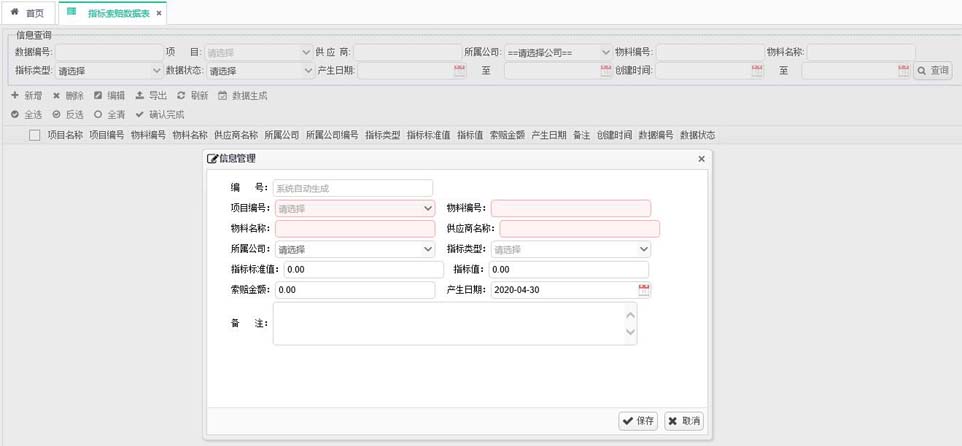Click the 备注 textarea scrollbar

[x=630, y=323]
